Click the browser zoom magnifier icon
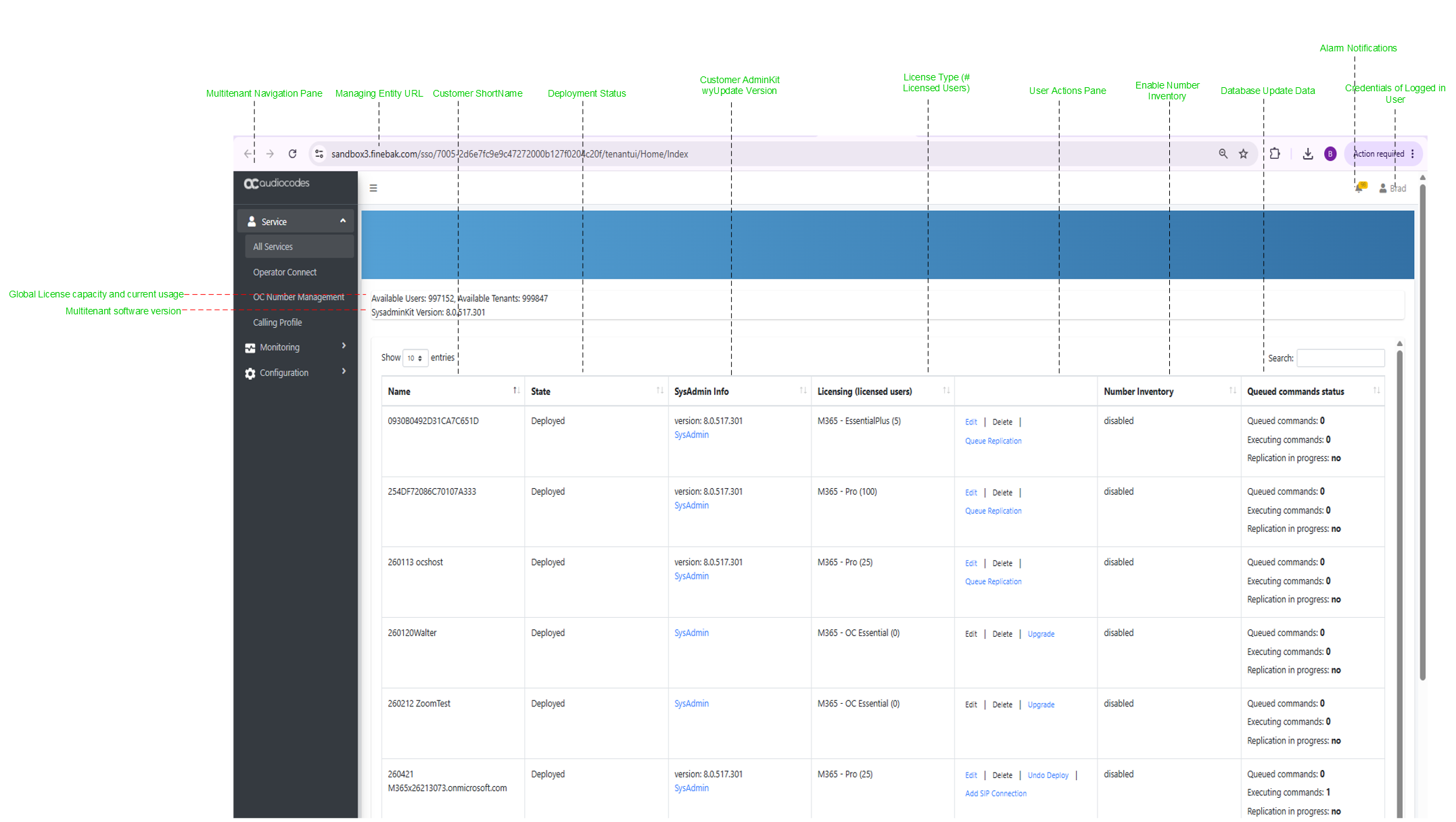The image size is (1456, 822). pyautogui.click(x=1223, y=154)
